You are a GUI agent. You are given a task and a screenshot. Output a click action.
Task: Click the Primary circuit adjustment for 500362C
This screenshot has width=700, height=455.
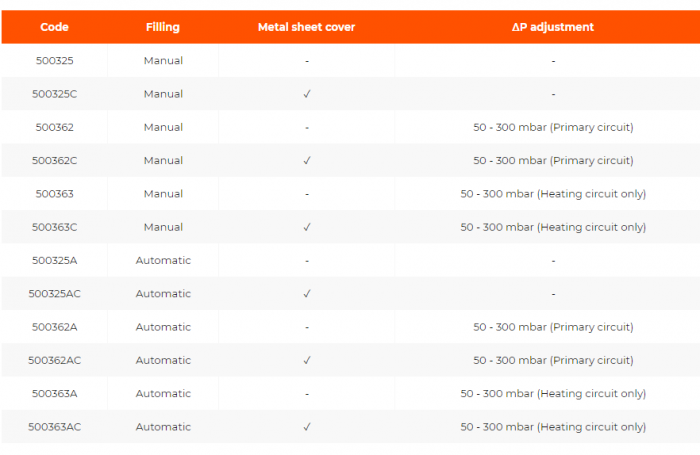click(553, 160)
